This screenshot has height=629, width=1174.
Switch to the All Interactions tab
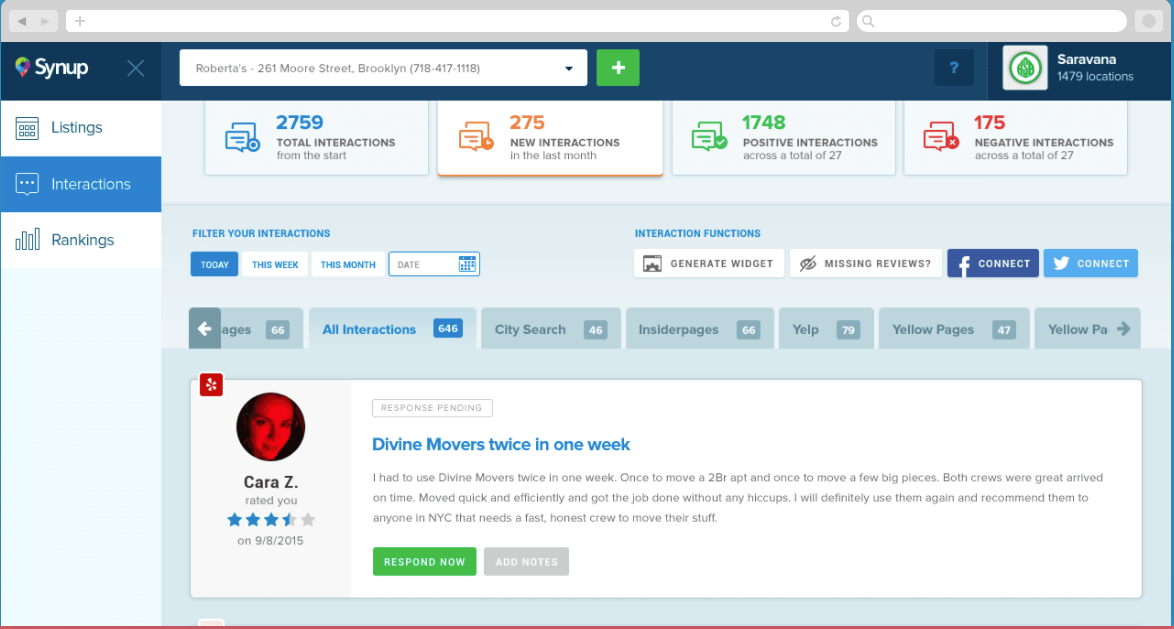click(x=392, y=328)
